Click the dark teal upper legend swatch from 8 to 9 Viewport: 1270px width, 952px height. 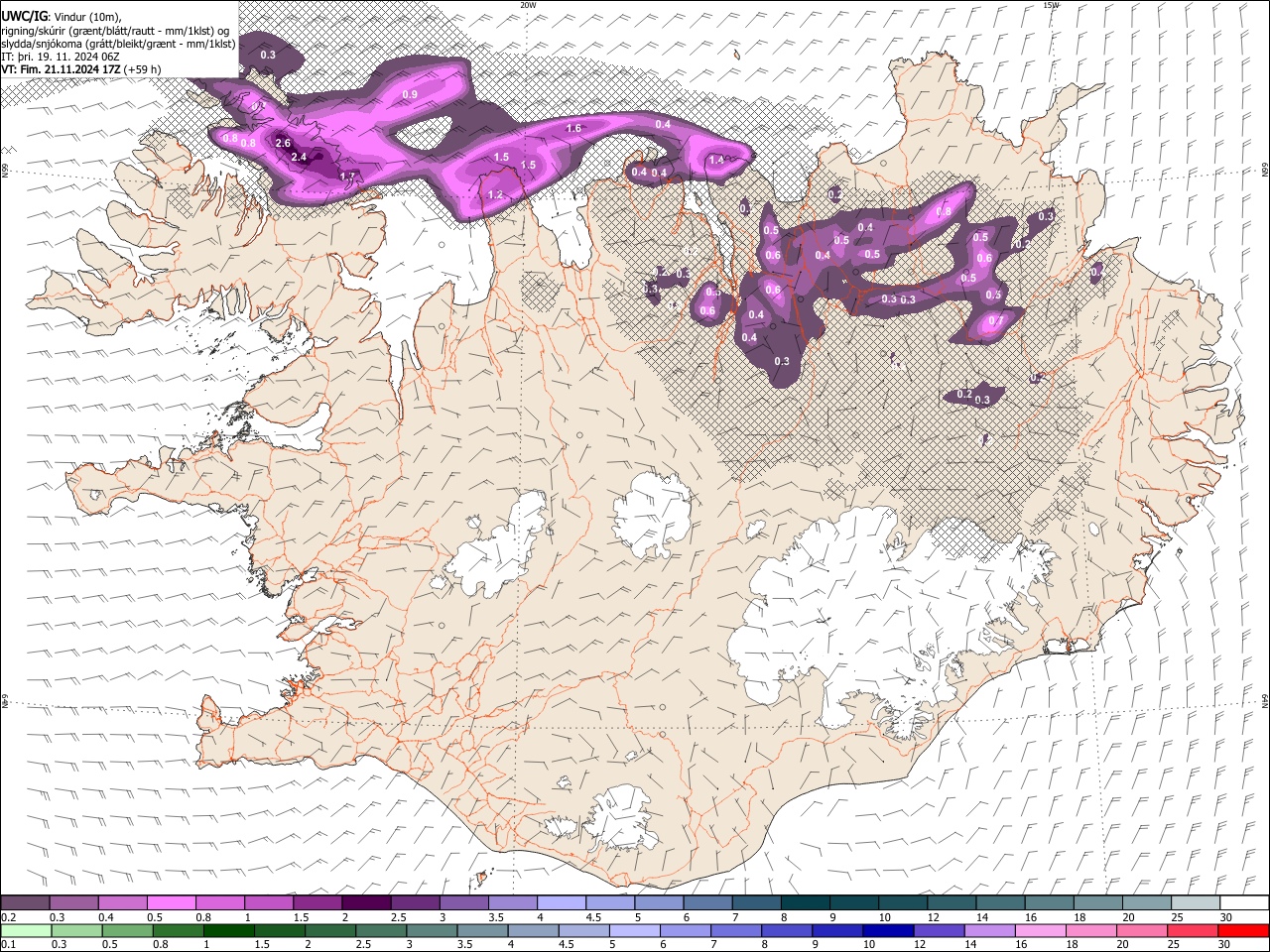[x=804, y=903]
